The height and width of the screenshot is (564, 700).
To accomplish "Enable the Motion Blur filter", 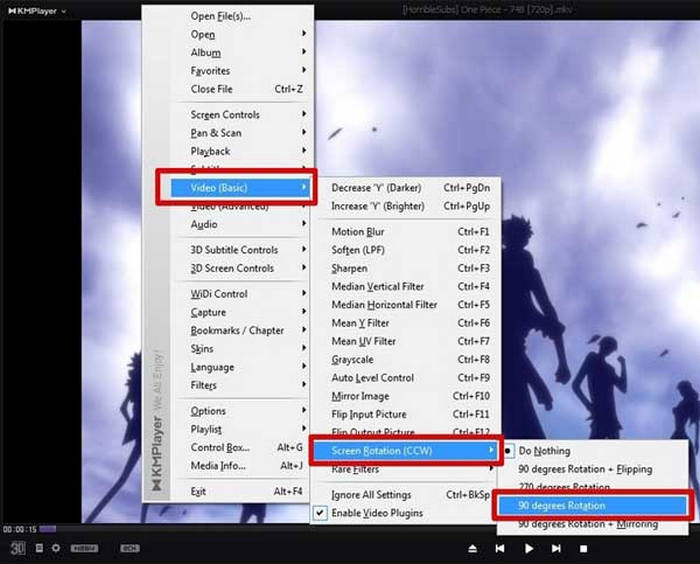I will coord(404,232).
